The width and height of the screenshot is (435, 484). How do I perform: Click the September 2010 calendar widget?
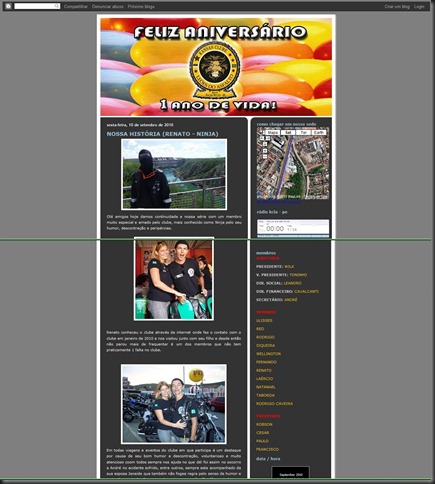(291, 473)
